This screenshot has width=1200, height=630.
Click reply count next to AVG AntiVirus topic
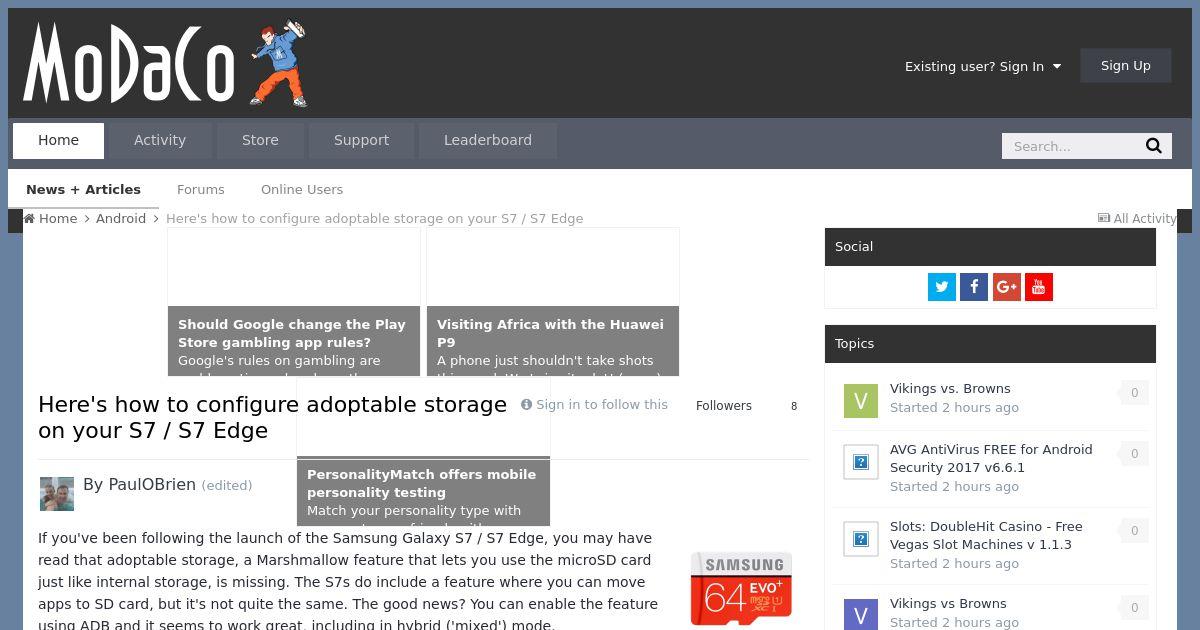pyautogui.click(x=1134, y=454)
